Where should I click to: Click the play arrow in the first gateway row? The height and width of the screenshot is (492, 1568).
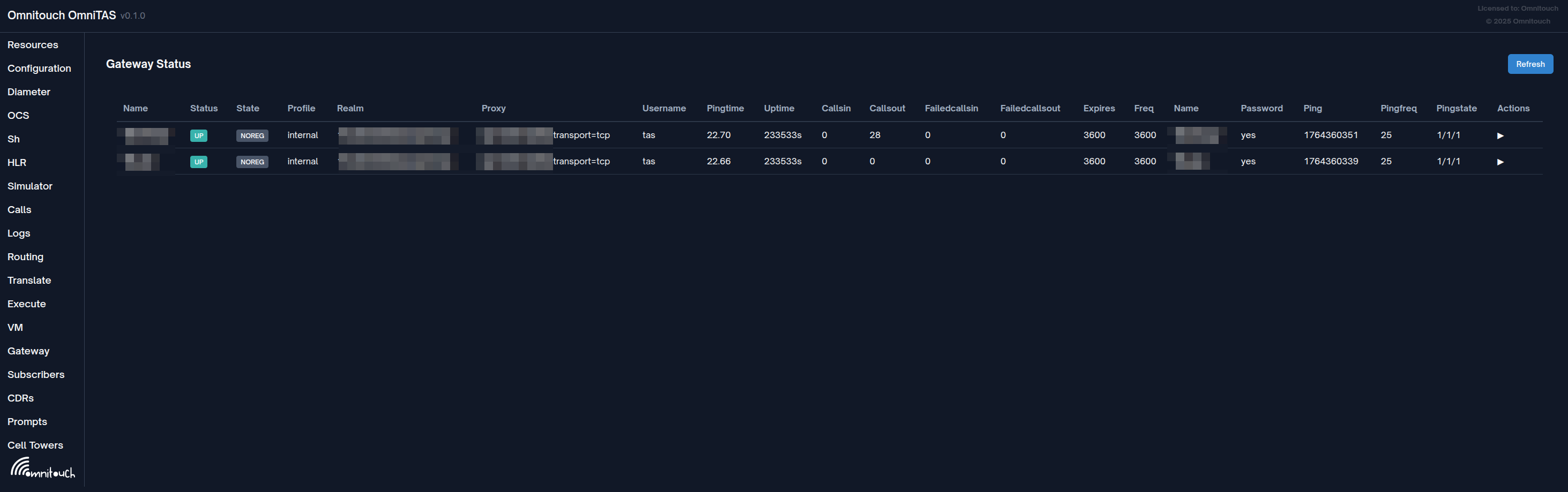1500,135
